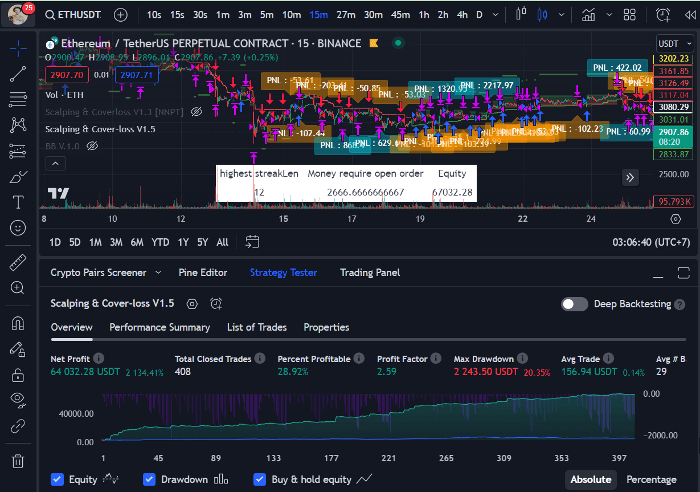Click the link drawings icon

click(18, 426)
